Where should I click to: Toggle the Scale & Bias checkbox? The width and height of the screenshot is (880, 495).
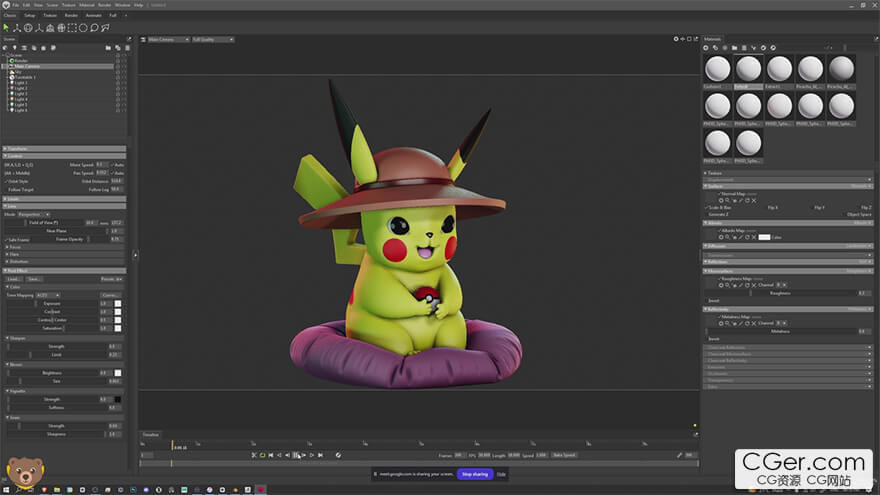[x=707, y=208]
